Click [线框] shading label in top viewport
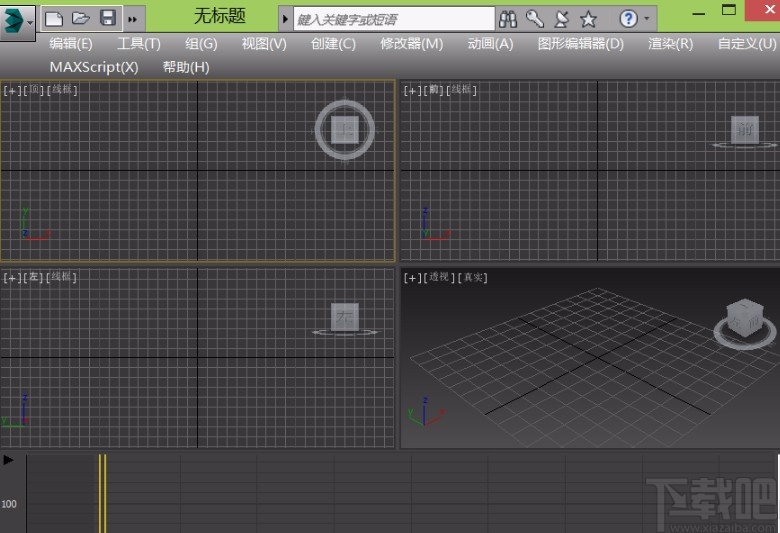Screen dimensions: 780x533 (x=62, y=90)
